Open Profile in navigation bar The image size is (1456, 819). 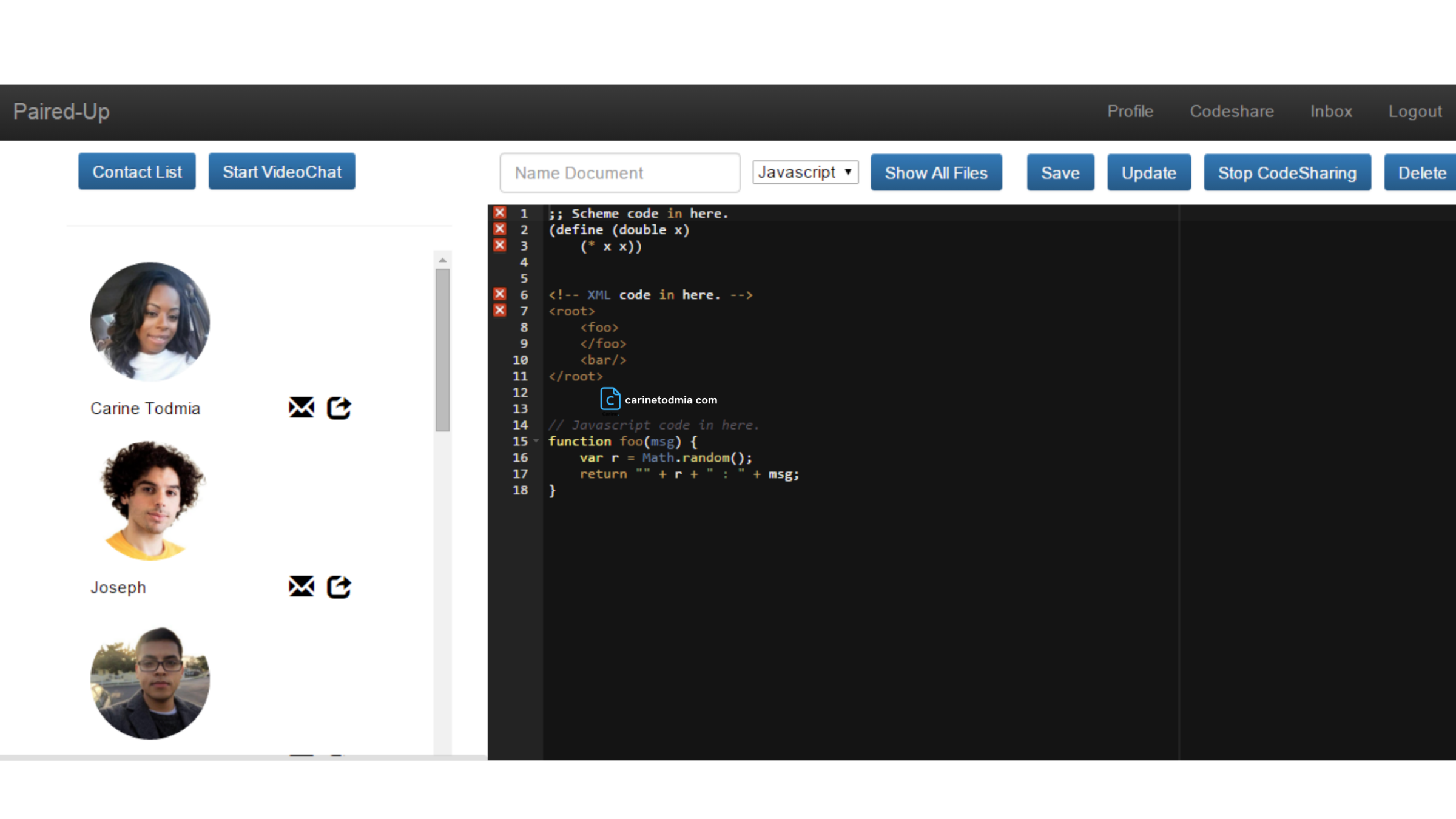1130,112
